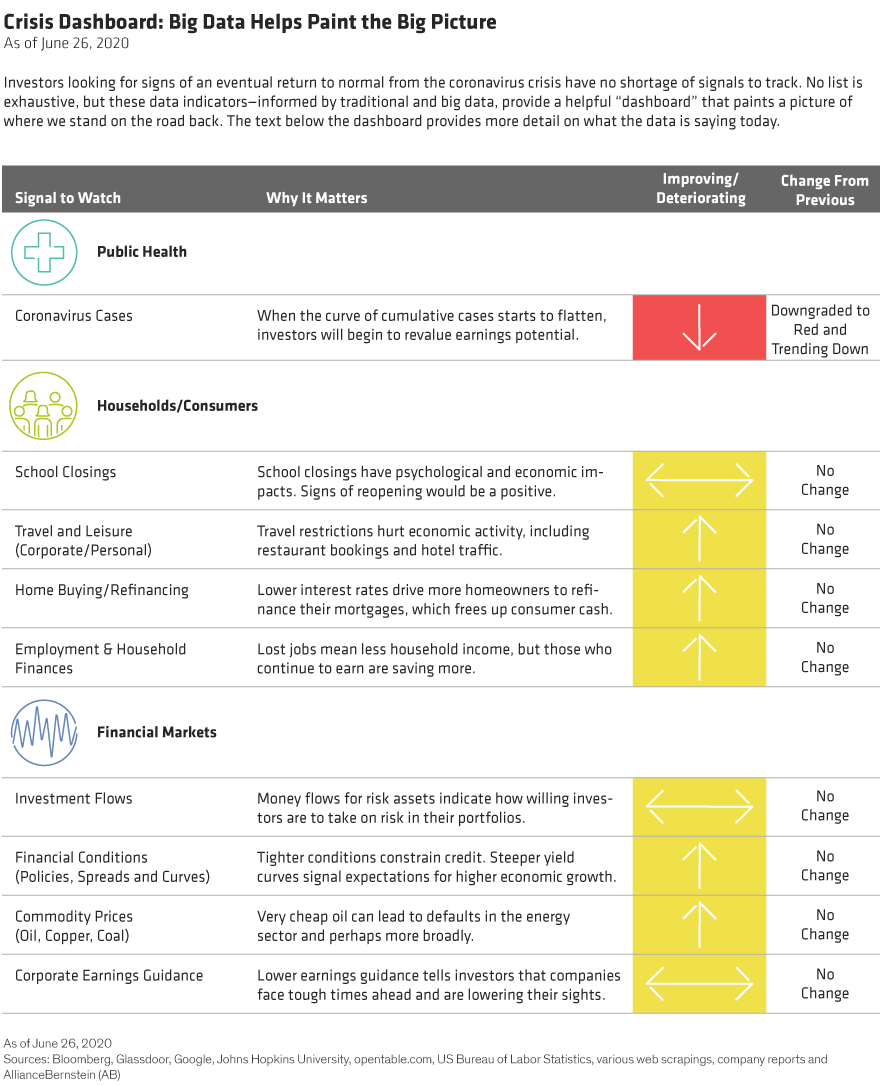Click the Crisis Dashboard title
This screenshot has width=880, height=1086.
[251, 22]
